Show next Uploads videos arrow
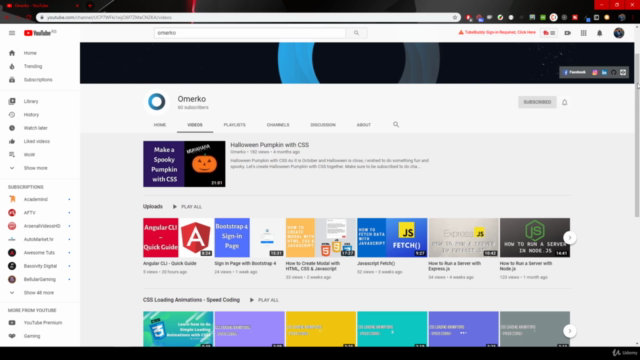 pos(570,238)
